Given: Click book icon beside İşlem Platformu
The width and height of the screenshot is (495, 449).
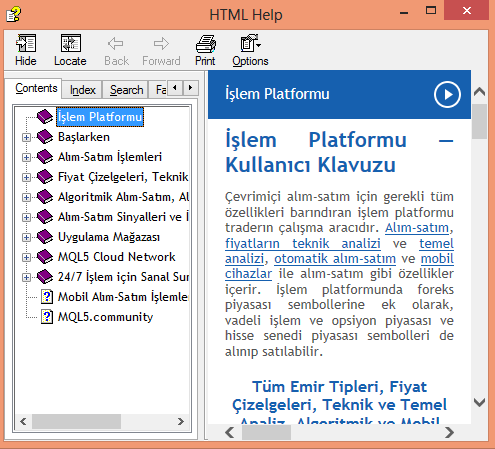Looking at the screenshot, I should (45, 117).
